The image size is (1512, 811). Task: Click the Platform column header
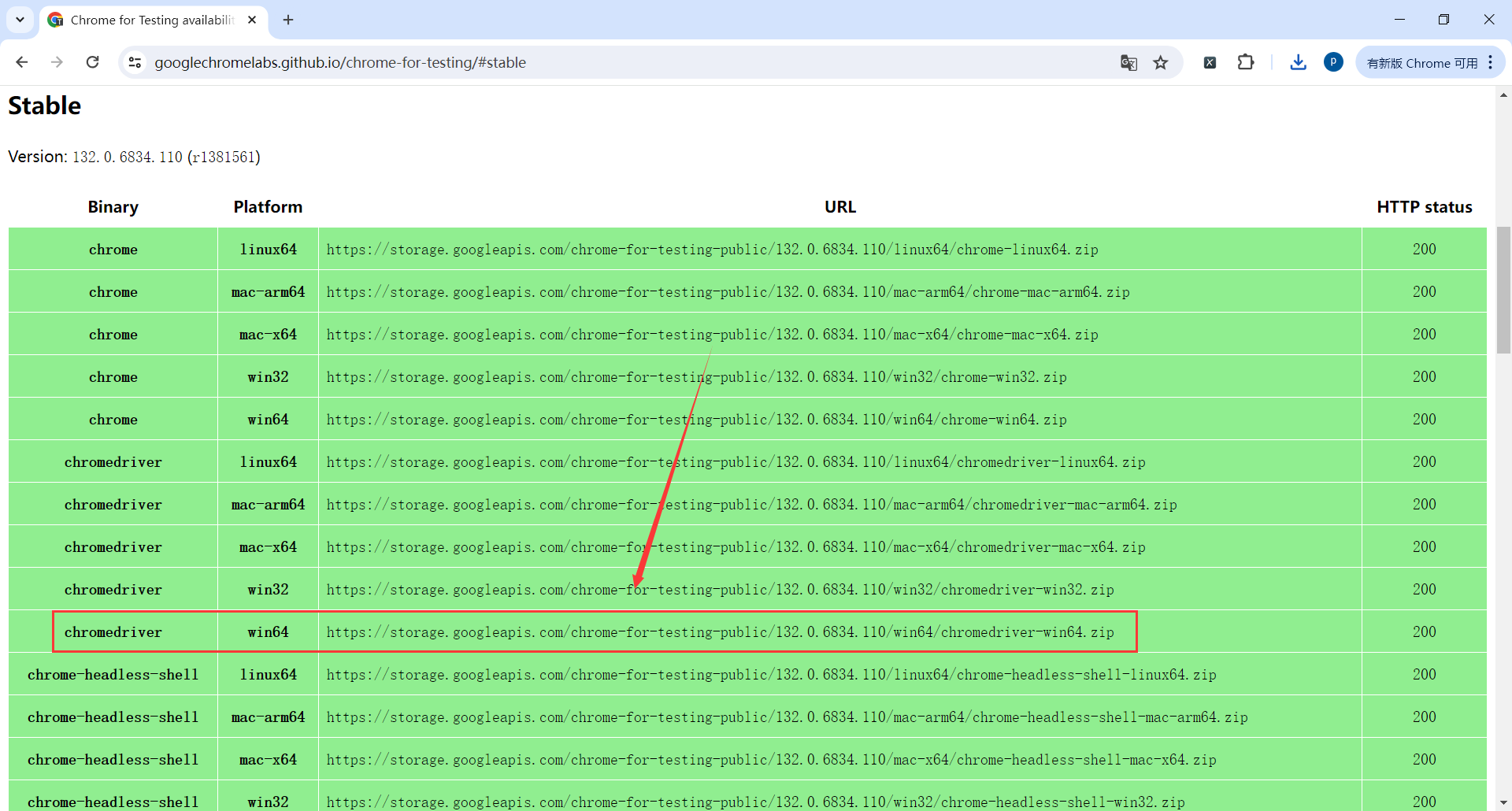click(x=268, y=207)
